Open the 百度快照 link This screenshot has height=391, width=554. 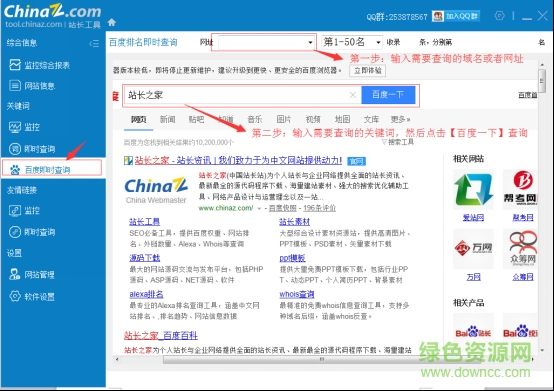point(283,208)
